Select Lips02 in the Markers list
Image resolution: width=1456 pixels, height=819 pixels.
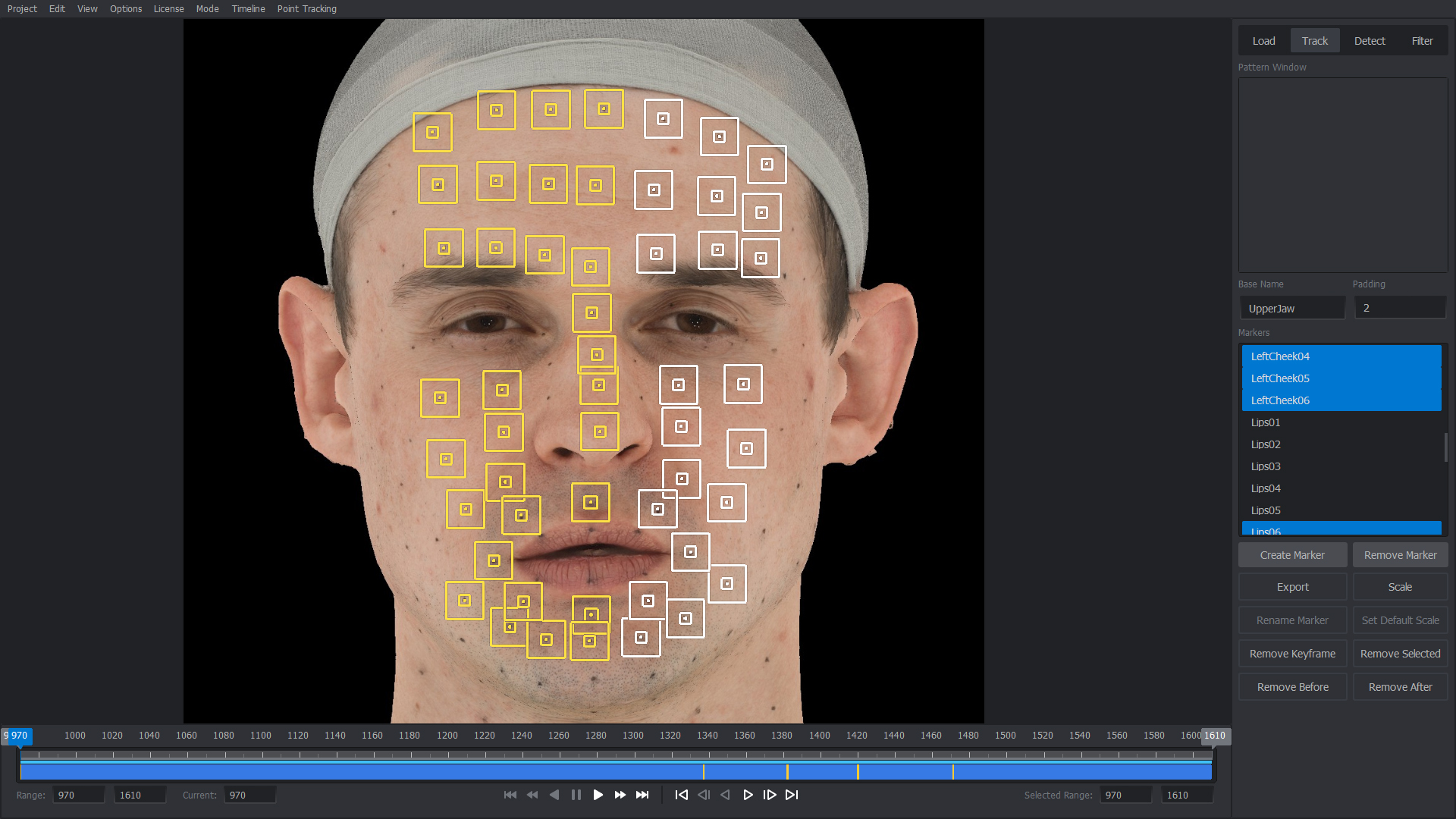coord(1341,444)
